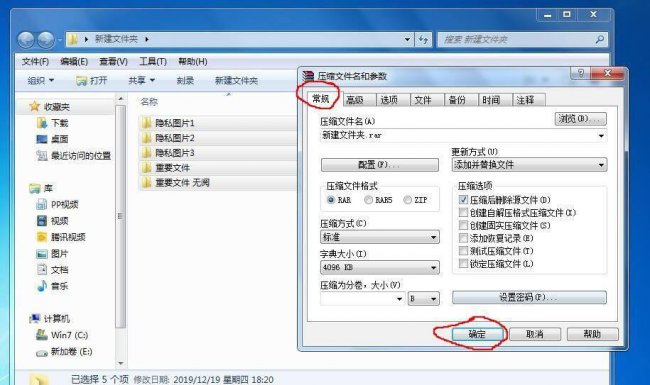Image resolution: width=650 pixels, height=385 pixels.
Task: Click the 设置密码 button
Action: [x=529, y=298]
